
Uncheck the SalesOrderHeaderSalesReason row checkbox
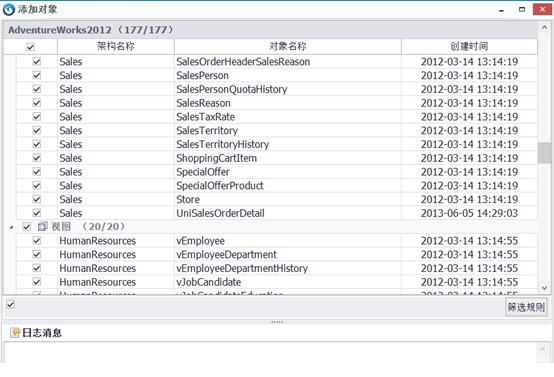[37, 61]
